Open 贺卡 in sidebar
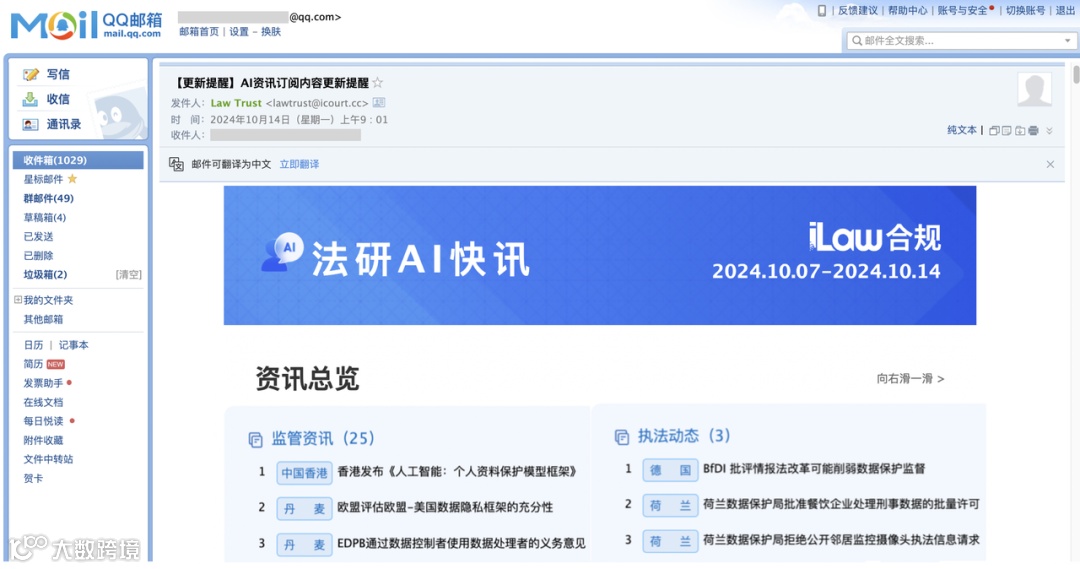This screenshot has height=569, width=1080. [x=33, y=478]
